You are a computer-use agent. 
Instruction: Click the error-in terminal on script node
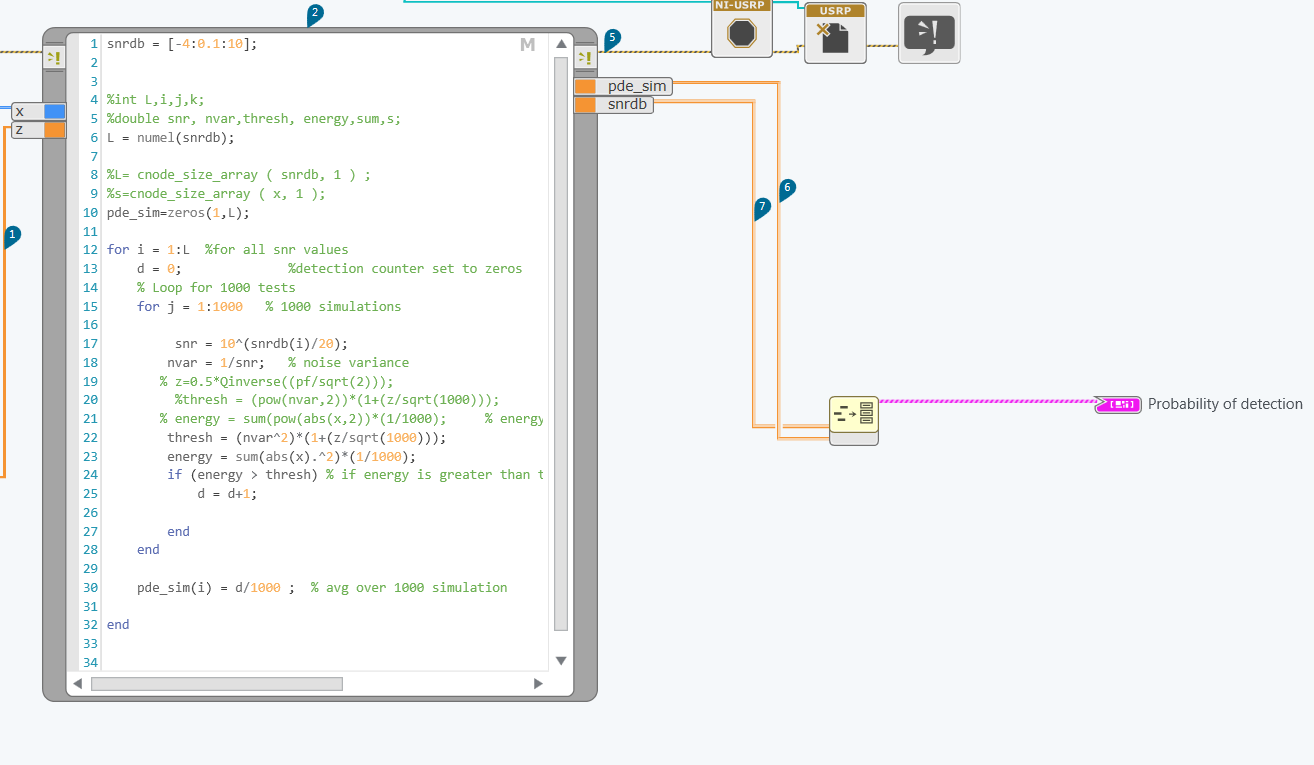(54, 59)
